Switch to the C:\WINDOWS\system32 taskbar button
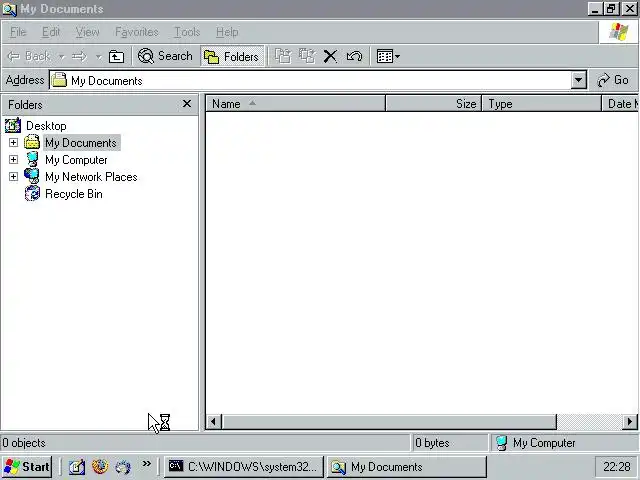 click(x=244, y=467)
